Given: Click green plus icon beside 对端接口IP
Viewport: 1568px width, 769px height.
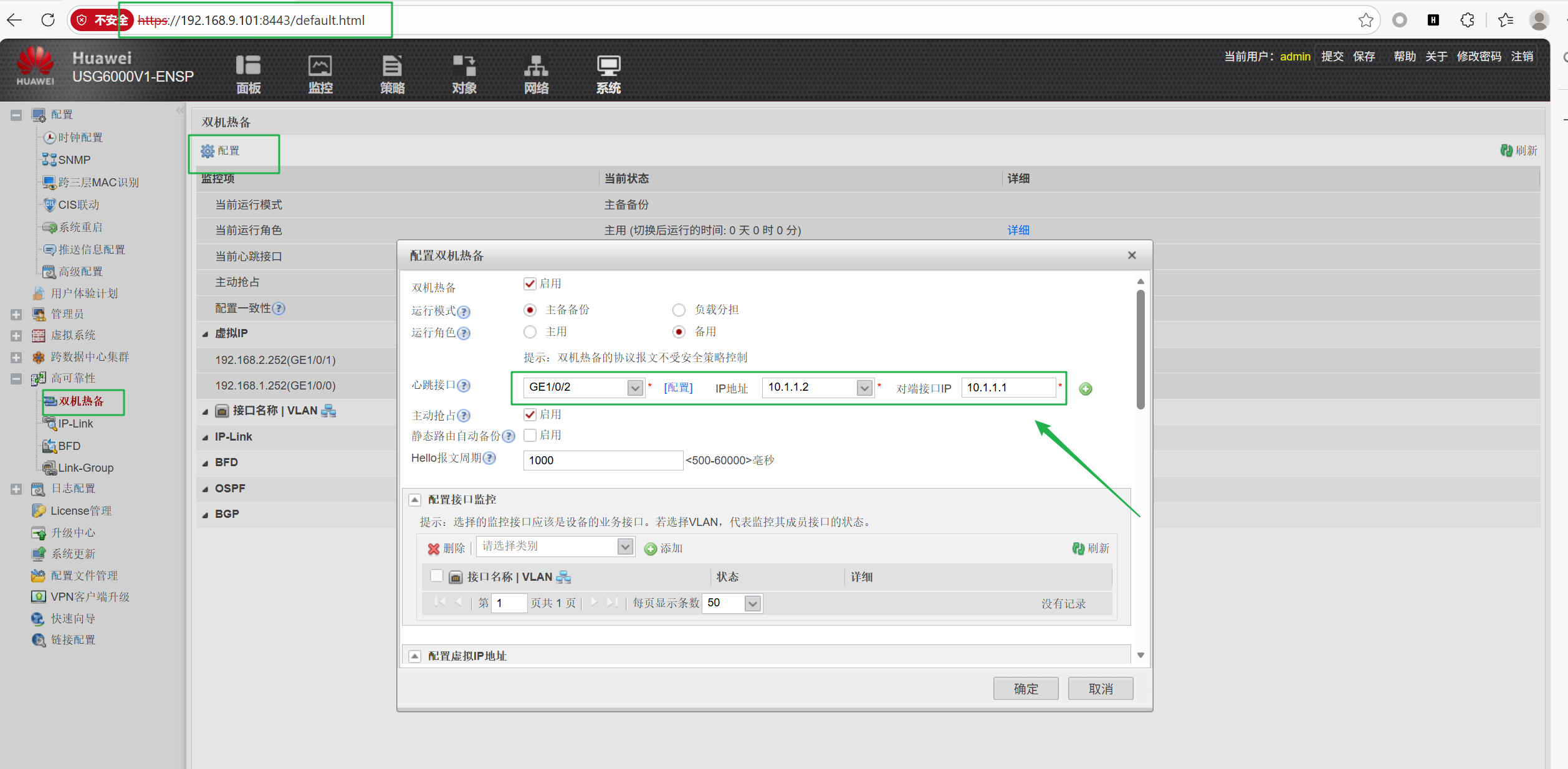Looking at the screenshot, I should point(1086,389).
